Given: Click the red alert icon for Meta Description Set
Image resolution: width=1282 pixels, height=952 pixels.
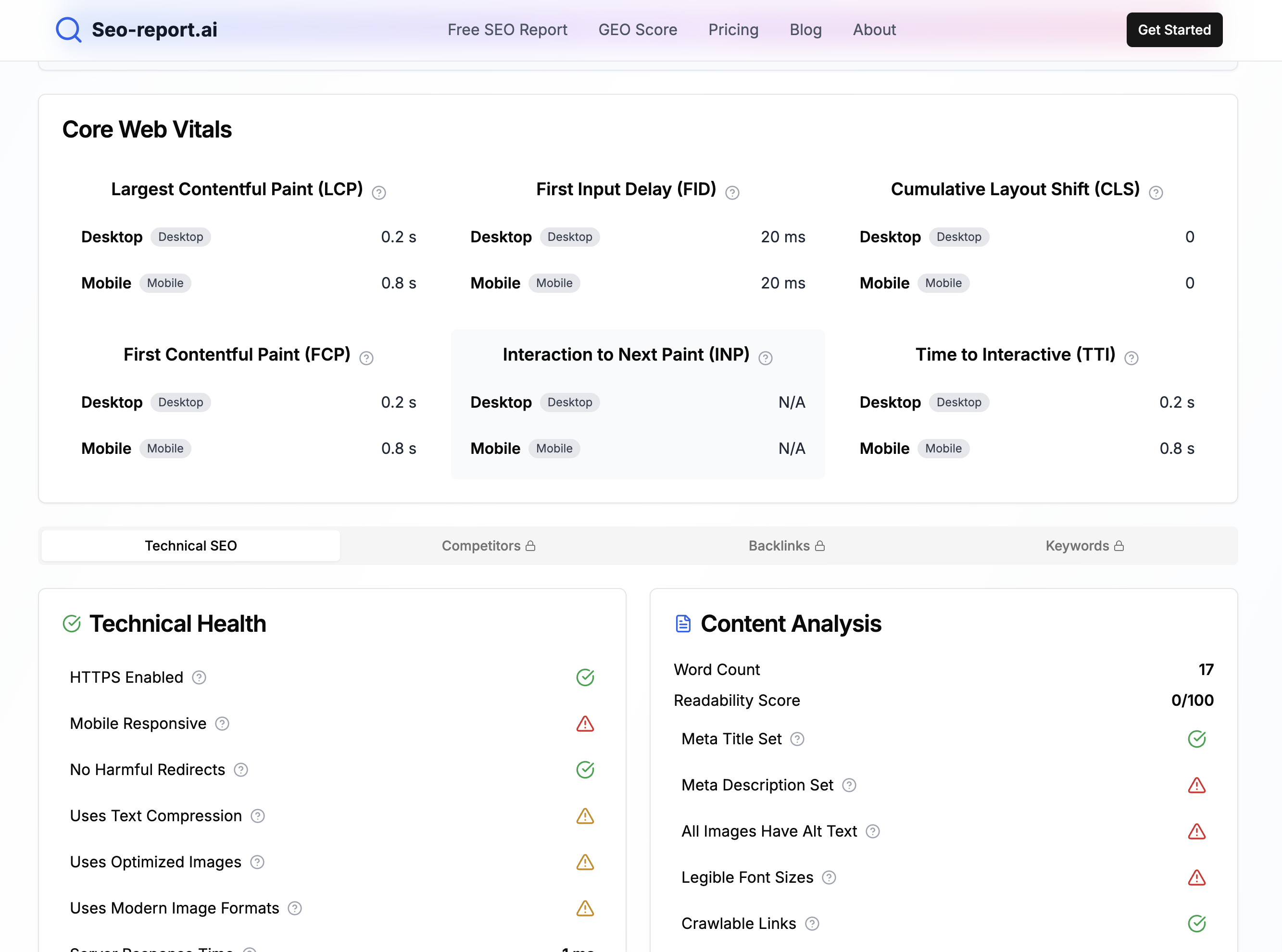Looking at the screenshot, I should tap(1197, 785).
